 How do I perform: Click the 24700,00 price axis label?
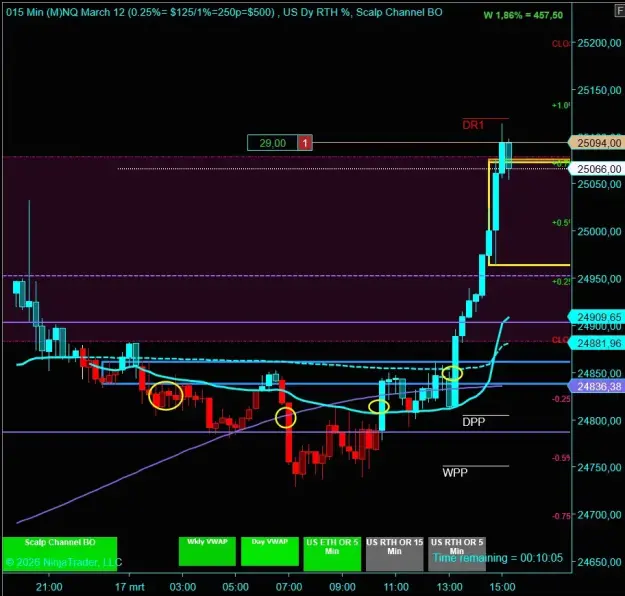[x=599, y=515]
